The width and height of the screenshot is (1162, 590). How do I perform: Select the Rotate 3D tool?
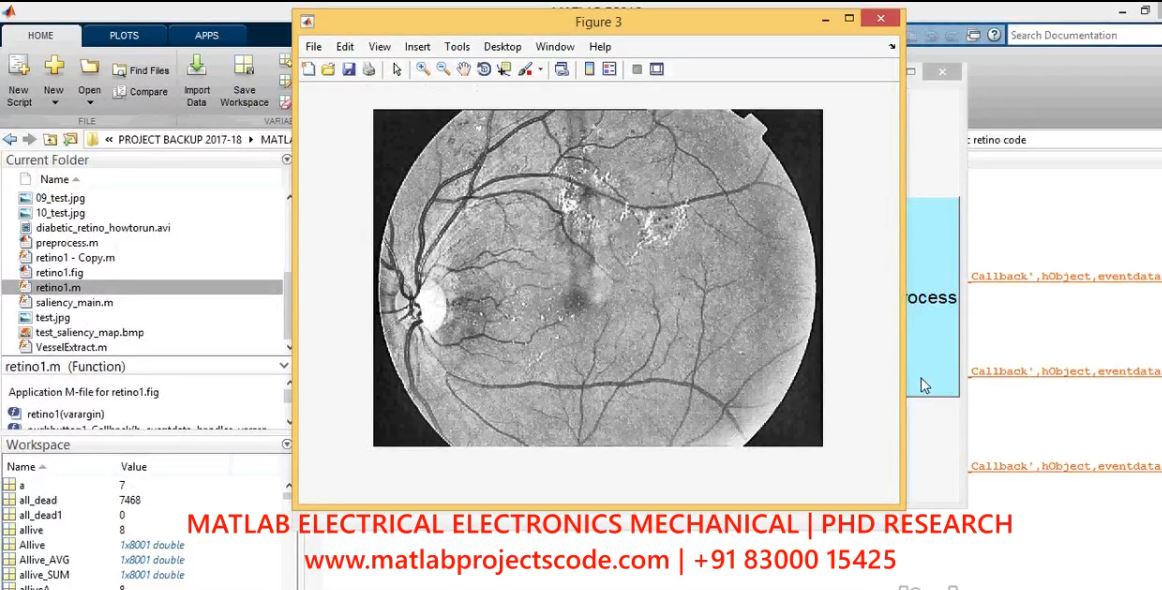(x=484, y=69)
